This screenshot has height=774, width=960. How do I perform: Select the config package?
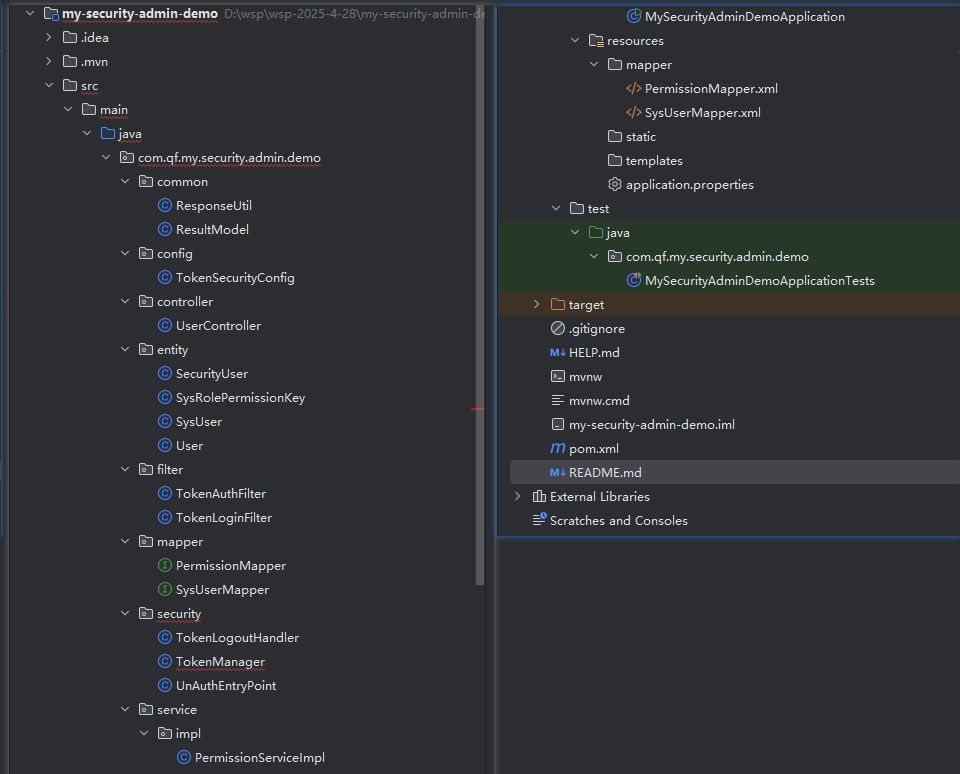(x=174, y=254)
